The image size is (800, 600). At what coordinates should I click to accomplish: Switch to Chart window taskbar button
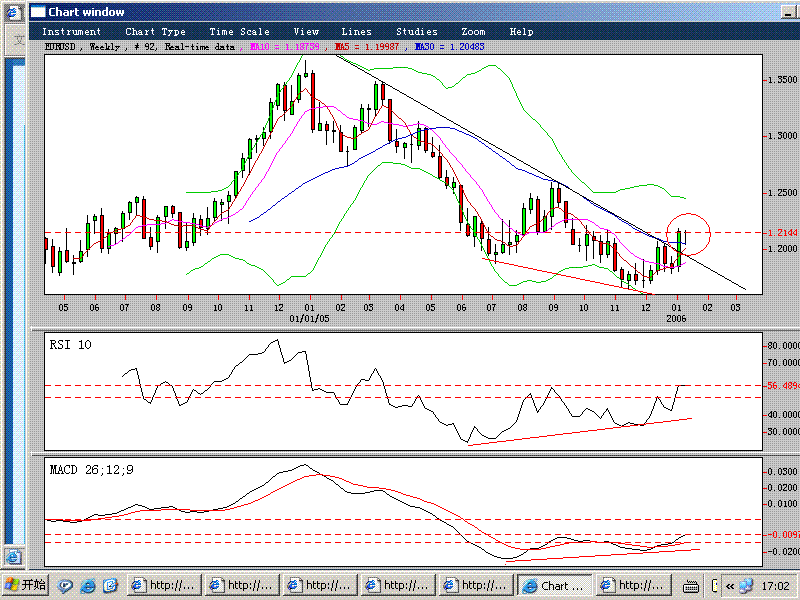coord(554,586)
